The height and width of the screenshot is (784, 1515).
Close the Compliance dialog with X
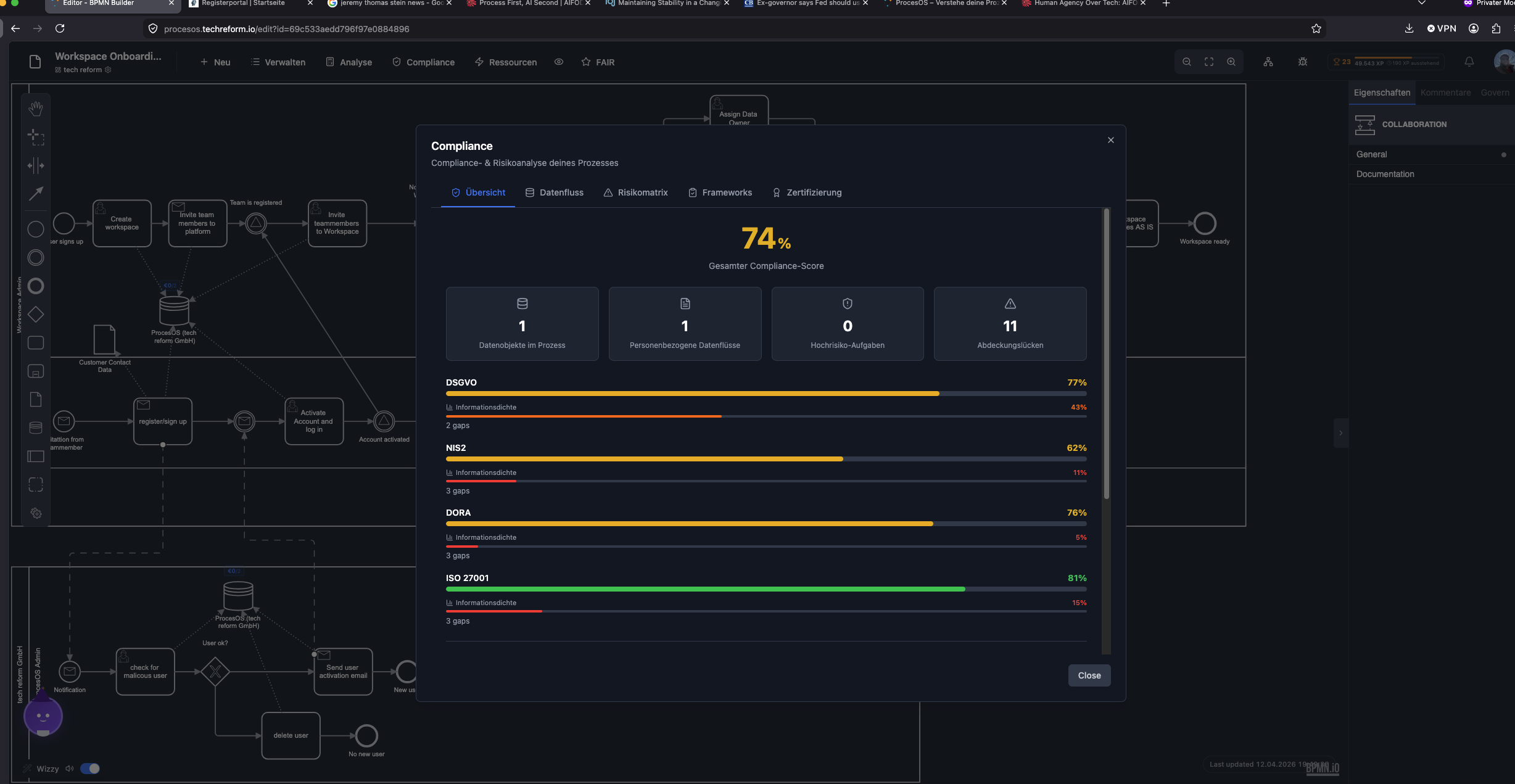[1111, 140]
